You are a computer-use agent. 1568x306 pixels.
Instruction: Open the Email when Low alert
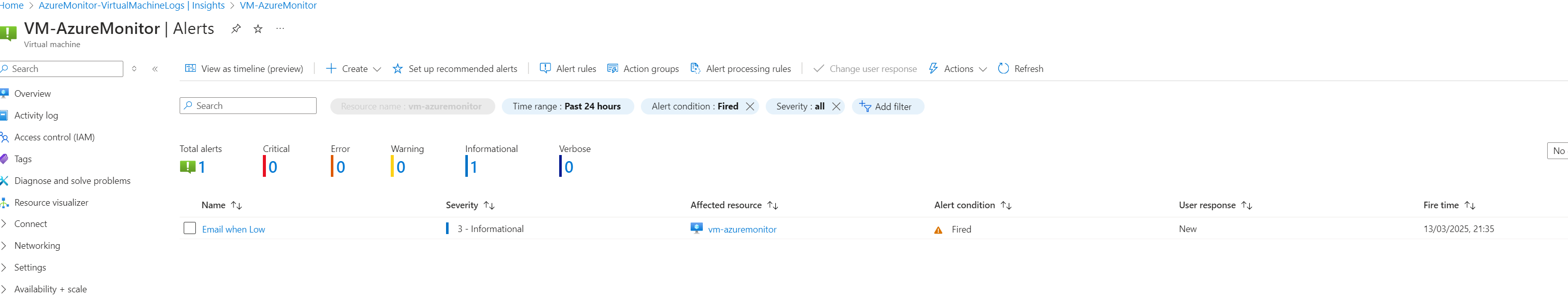[x=234, y=230]
